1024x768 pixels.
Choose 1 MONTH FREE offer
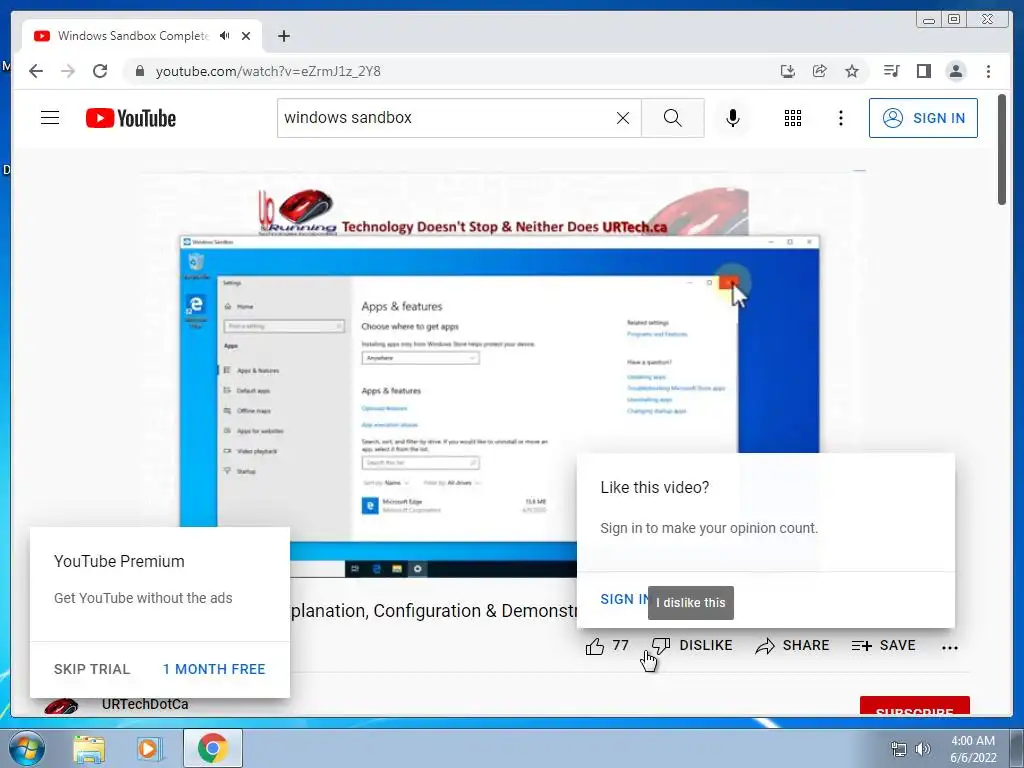[214, 669]
